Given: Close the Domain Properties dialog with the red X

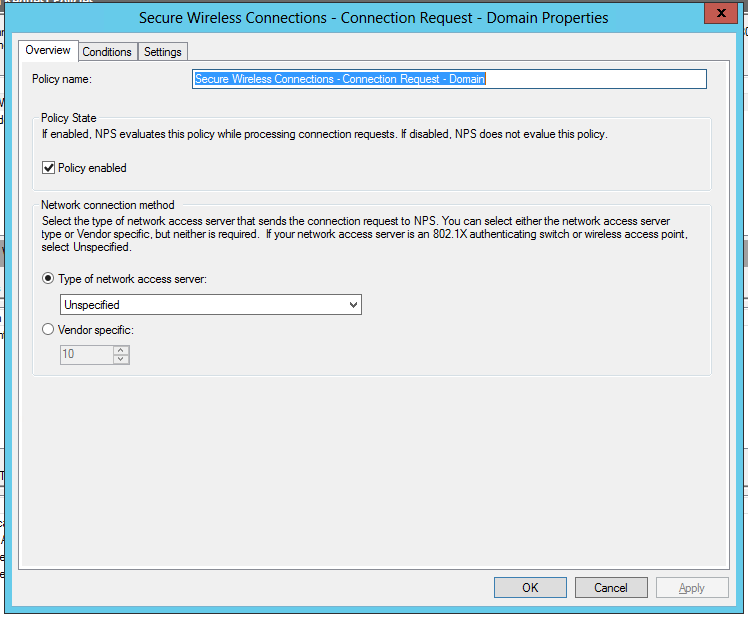Looking at the screenshot, I should pyautogui.click(x=721, y=13).
